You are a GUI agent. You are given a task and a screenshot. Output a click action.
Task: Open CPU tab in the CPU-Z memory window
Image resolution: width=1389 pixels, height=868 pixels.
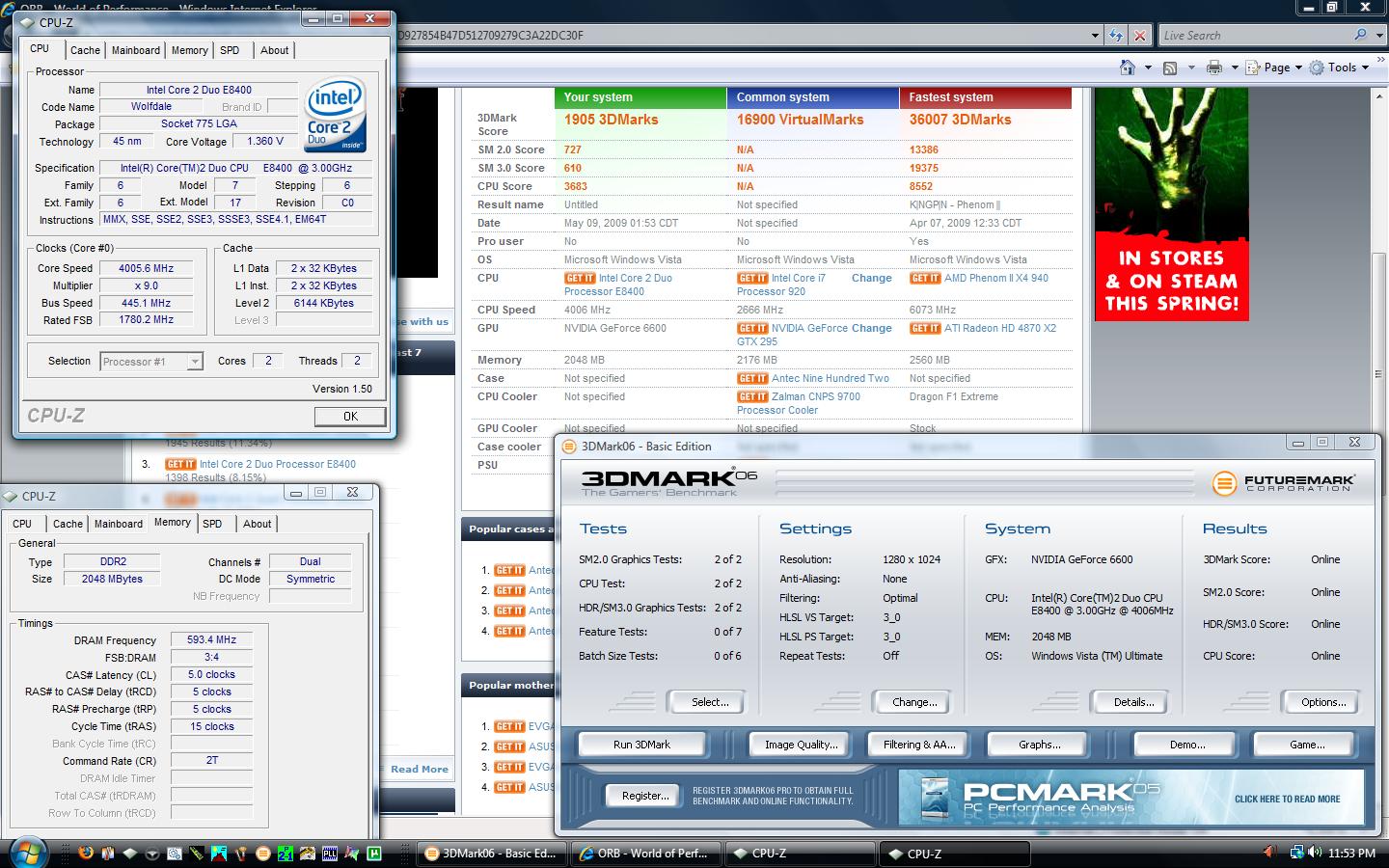pos(22,524)
